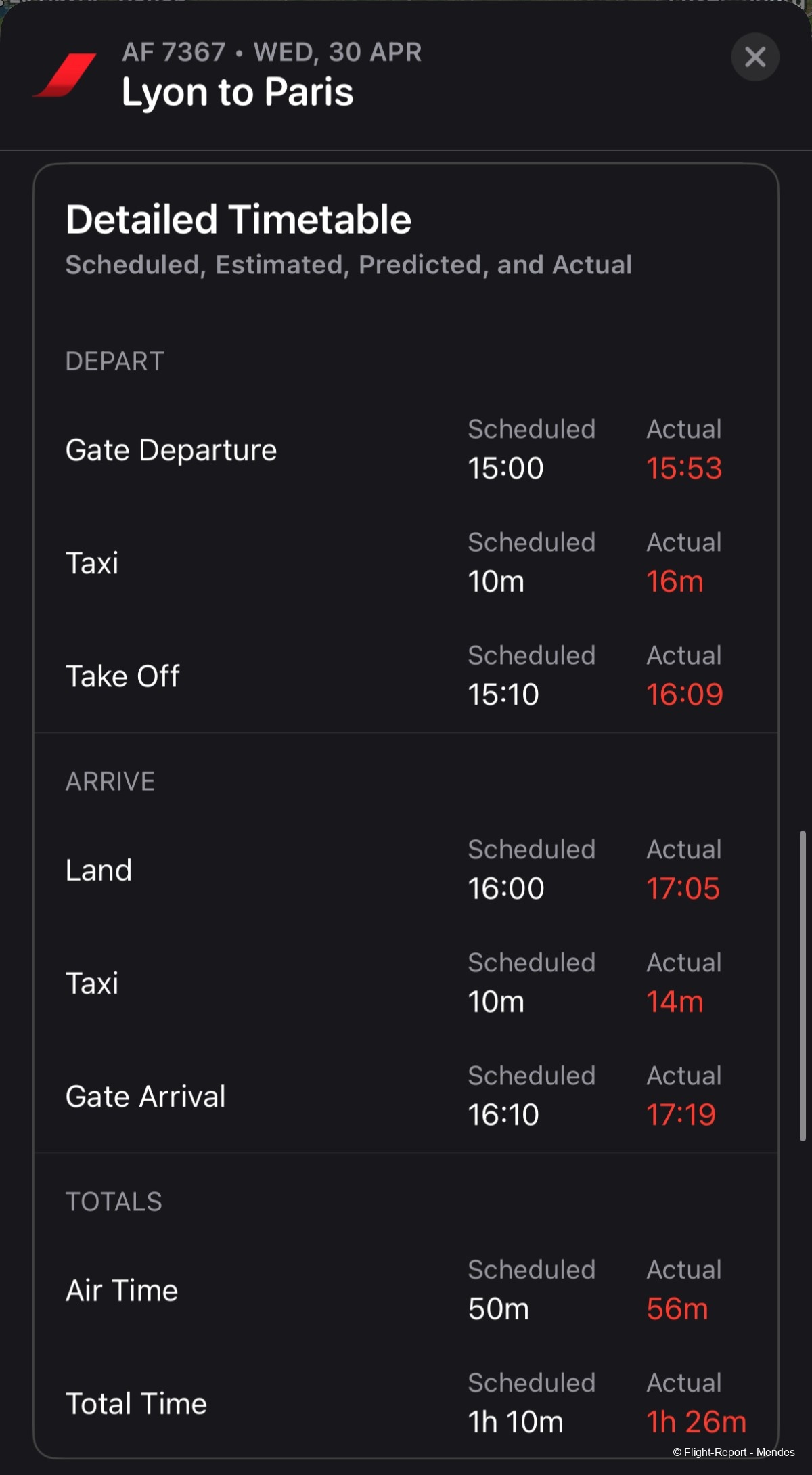Click actual take off time 16:09
Viewport: 812px width, 1475px height.
685,694
